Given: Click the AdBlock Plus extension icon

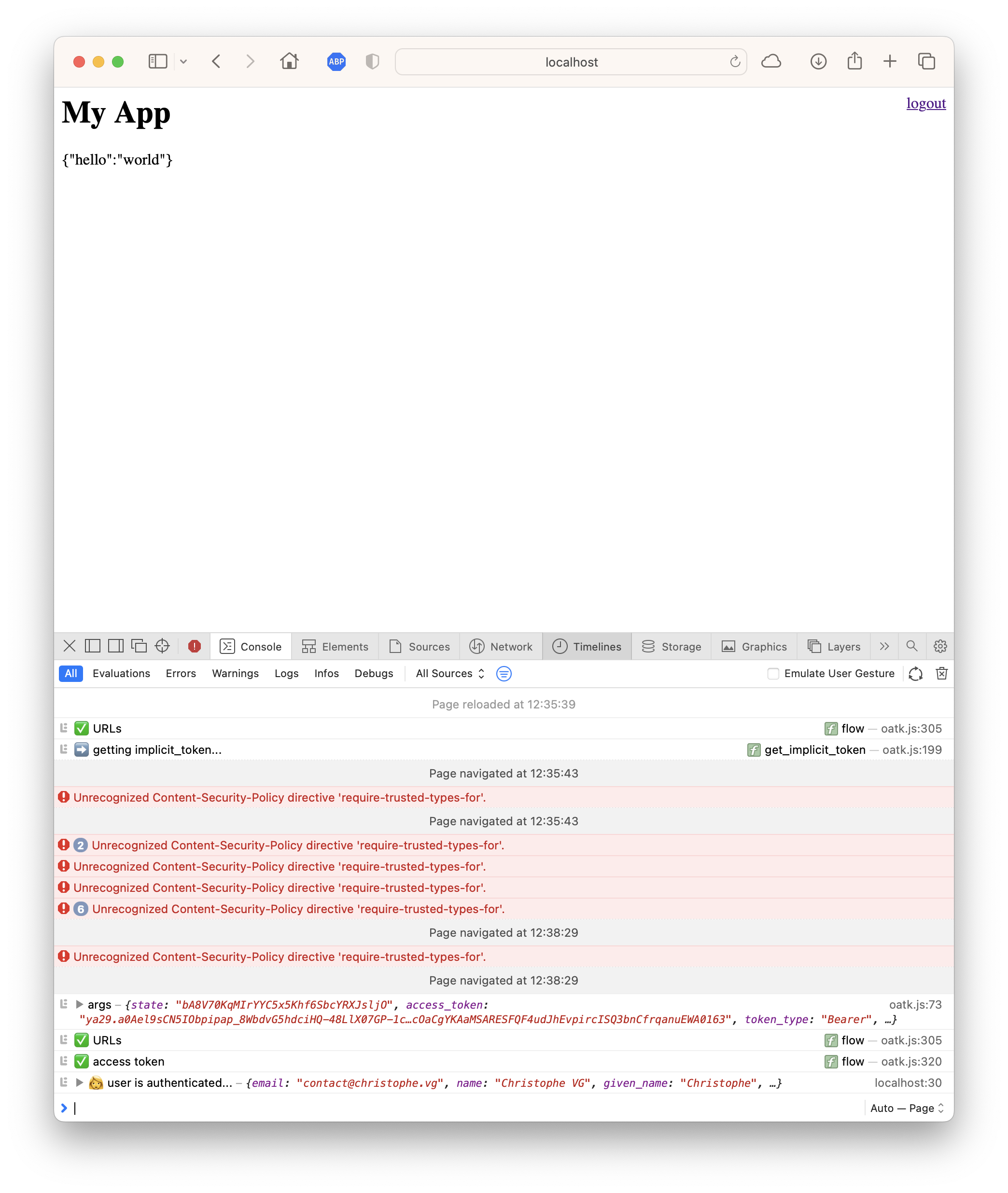Looking at the screenshot, I should (x=336, y=62).
